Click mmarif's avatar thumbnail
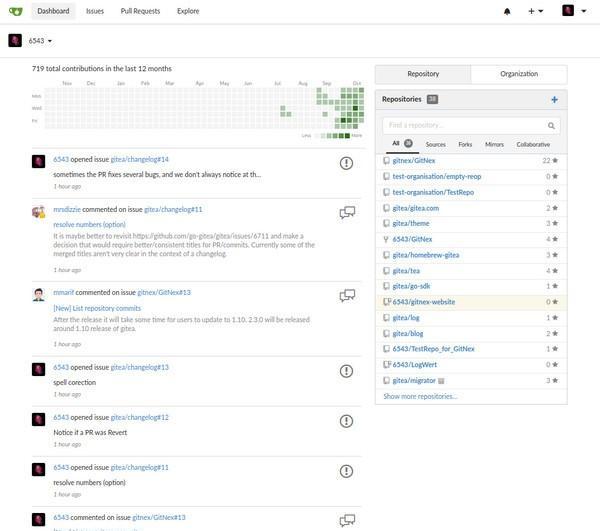 (38, 295)
